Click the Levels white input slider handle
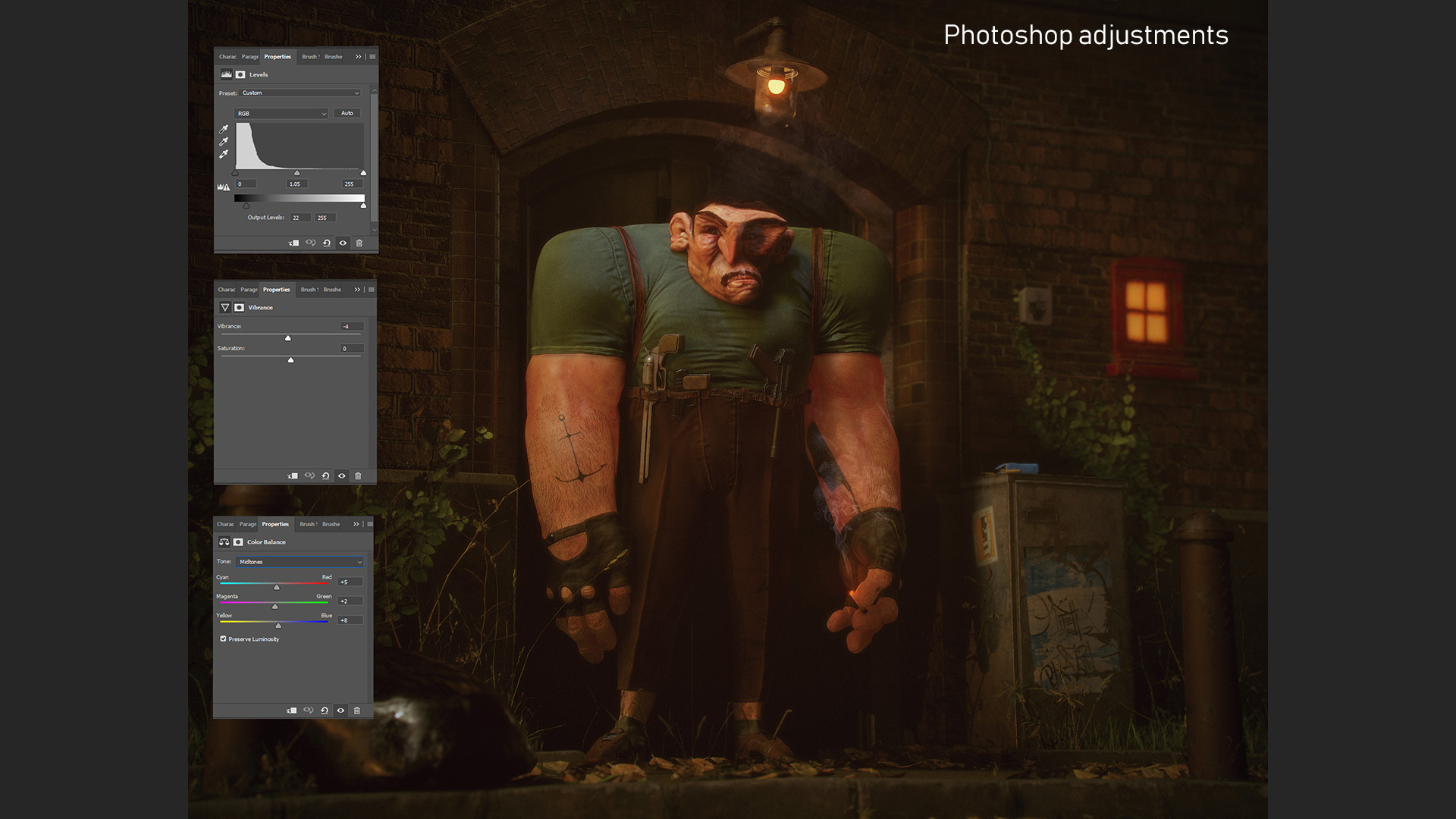The width and height of the screenshot is (1456, 819). pyautogui.click(x=363, y=173)
